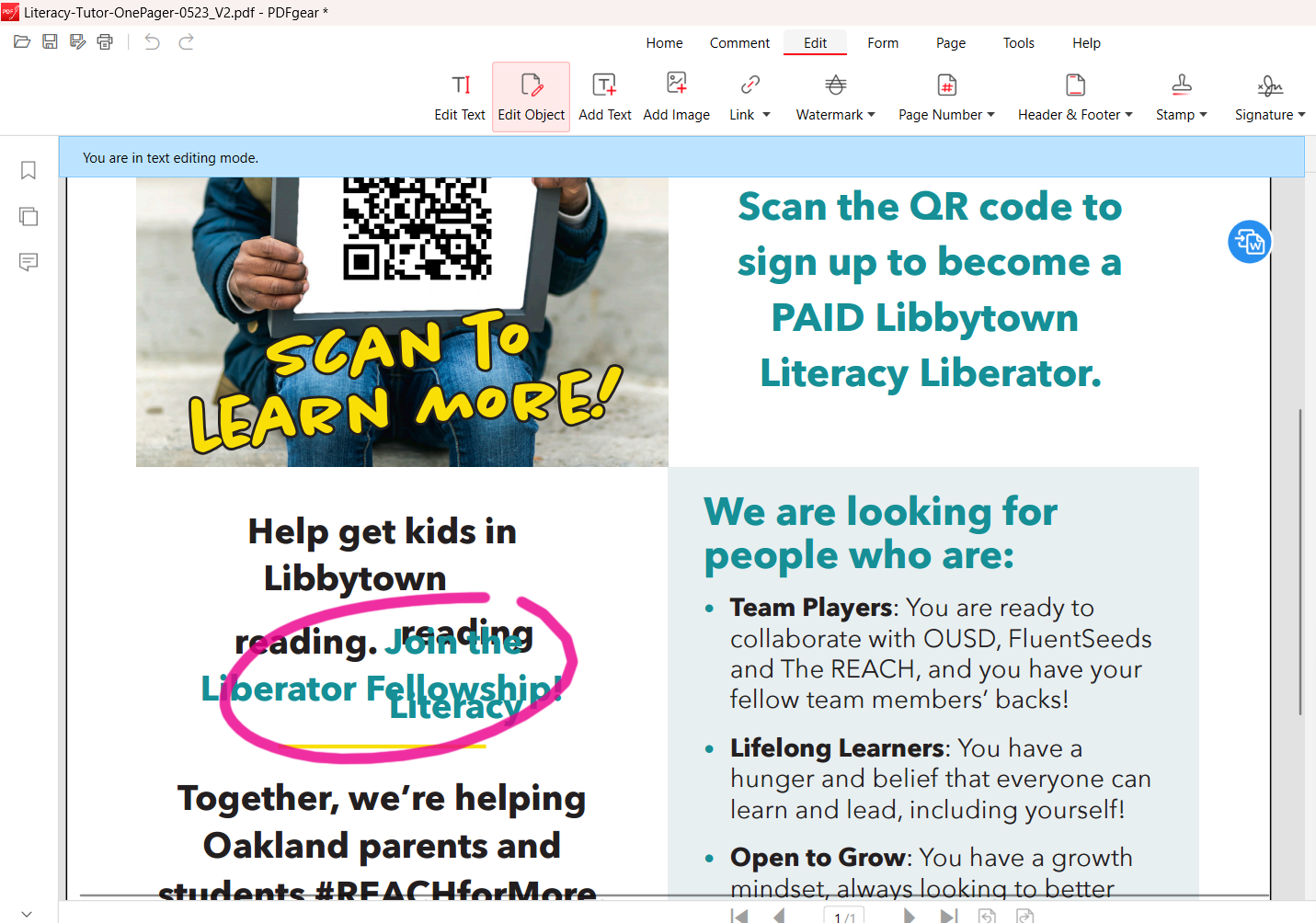Screen dimensions: 1316x923
Task: Jump to the last page
Action: click(949, 916)
